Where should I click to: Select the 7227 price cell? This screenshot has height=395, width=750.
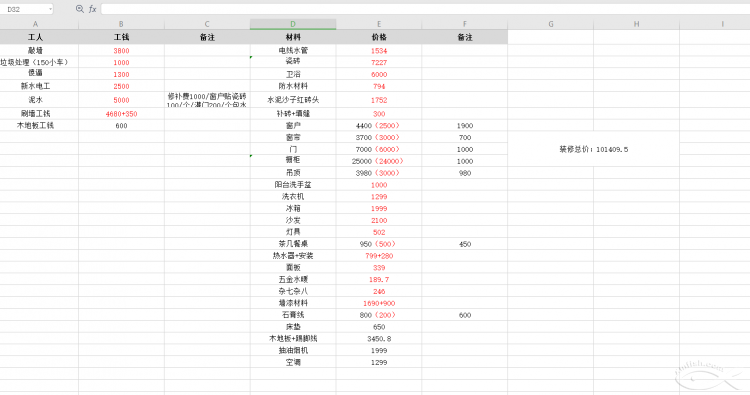pos(379,62)
